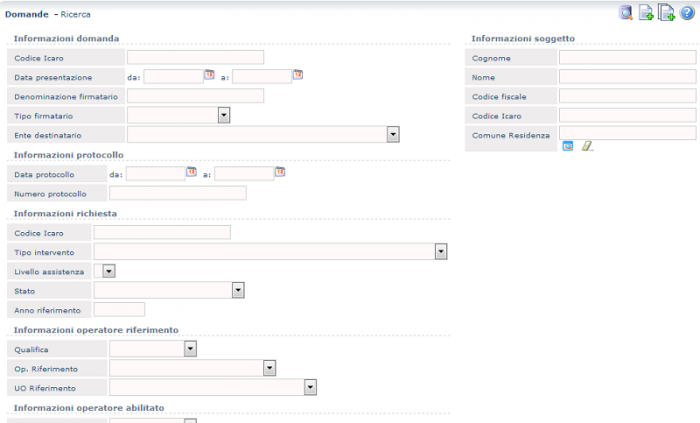
Task: Click the Cognome input field
Action: [x=627, y=58]
